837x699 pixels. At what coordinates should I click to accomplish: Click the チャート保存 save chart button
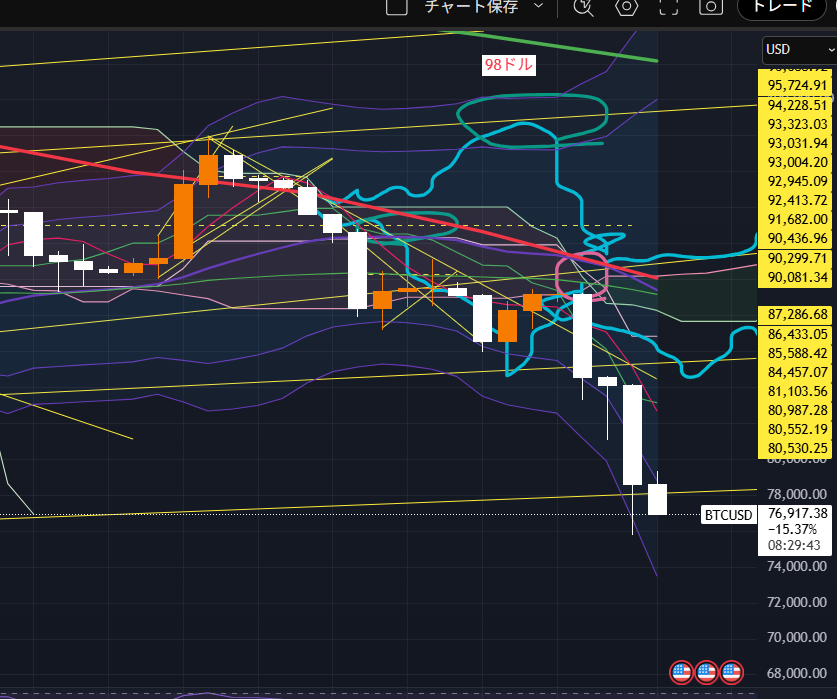click(x=471, y=6)
